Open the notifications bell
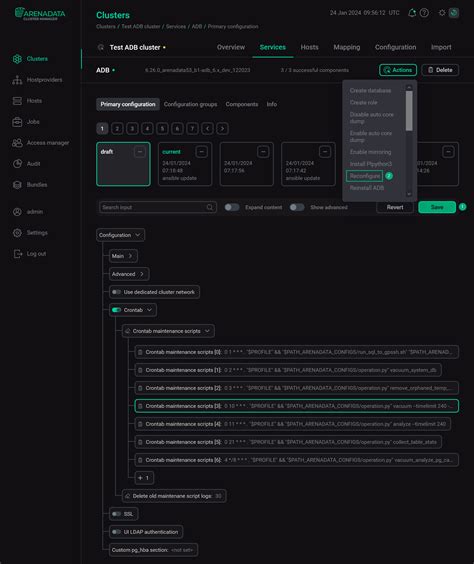The image size is (474, 564). 412,13
